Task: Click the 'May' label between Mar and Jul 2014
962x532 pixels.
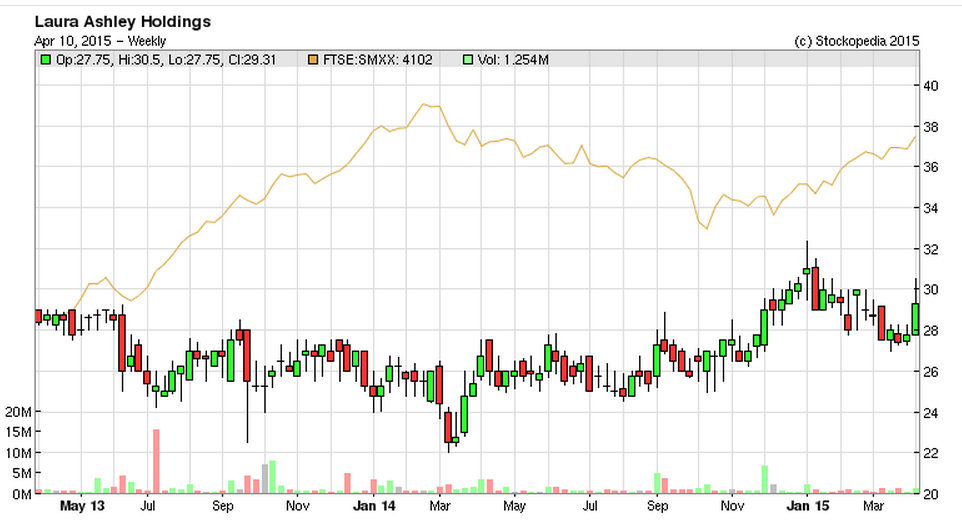Action: pyautogui.click(x=514, y=506)
